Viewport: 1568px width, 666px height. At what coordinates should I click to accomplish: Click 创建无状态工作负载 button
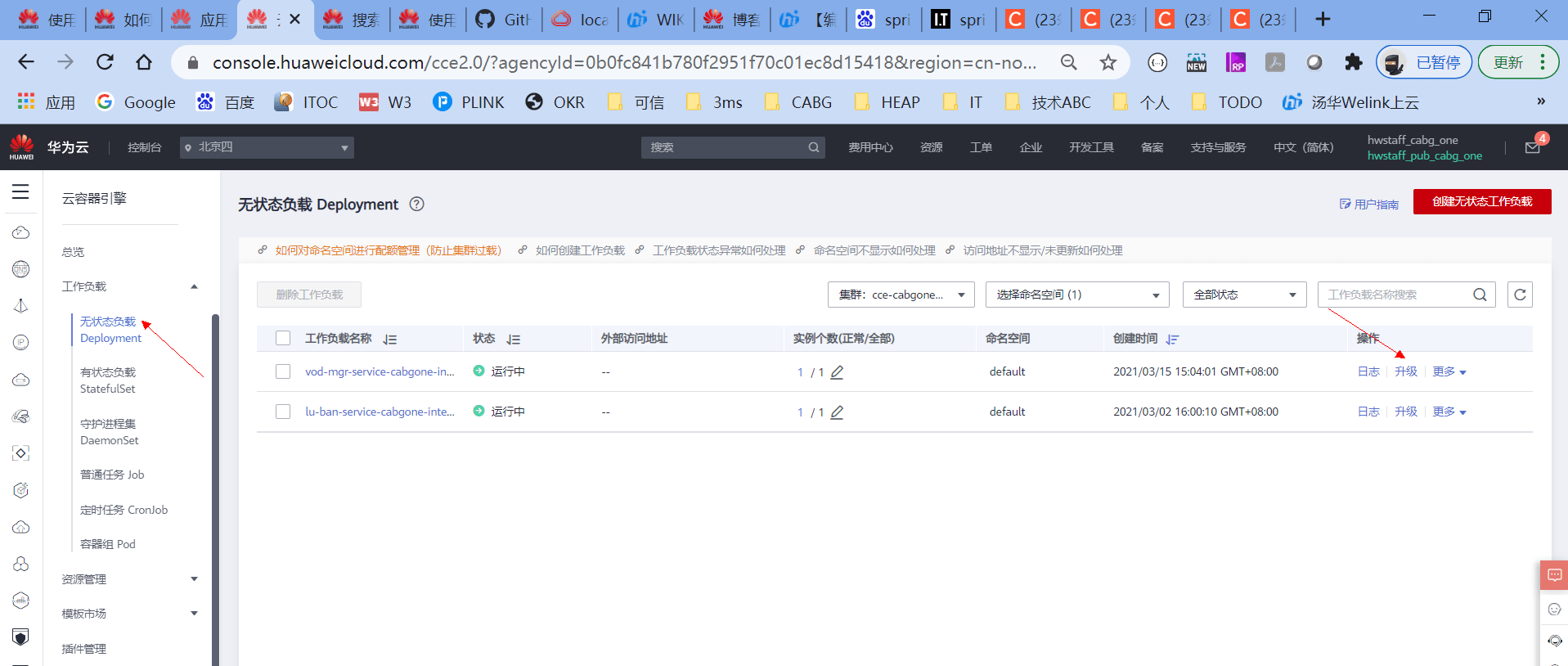(1482, 201)
